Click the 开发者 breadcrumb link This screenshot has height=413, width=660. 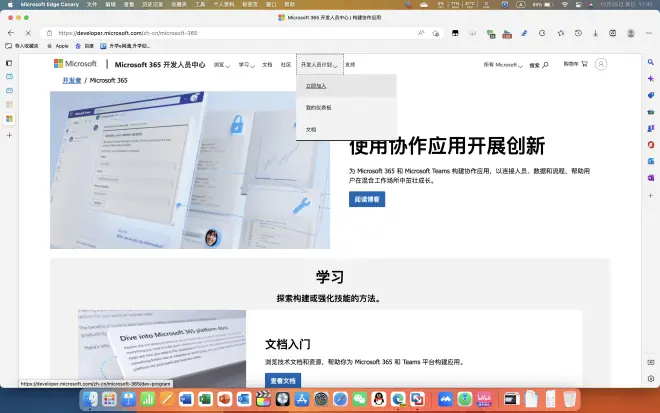pos(72,80)
